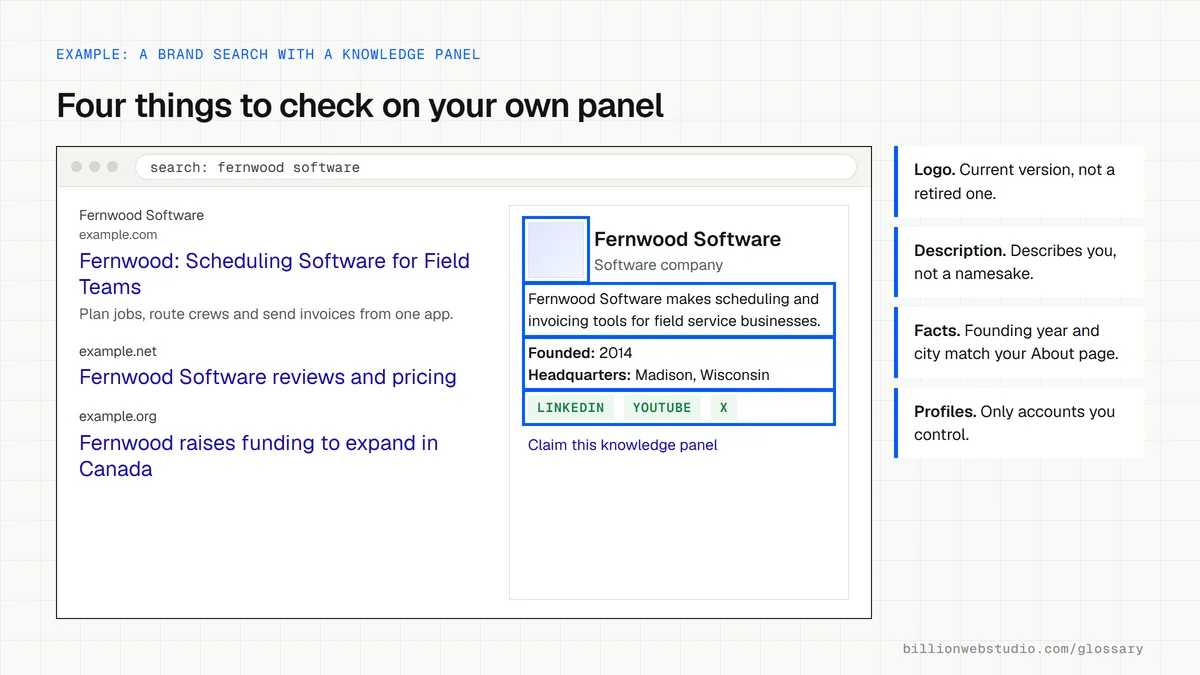The width and height of the screenshot is (1200, 675).
Task: Click the example.net URL text
Action: click(x=118, y=351)
